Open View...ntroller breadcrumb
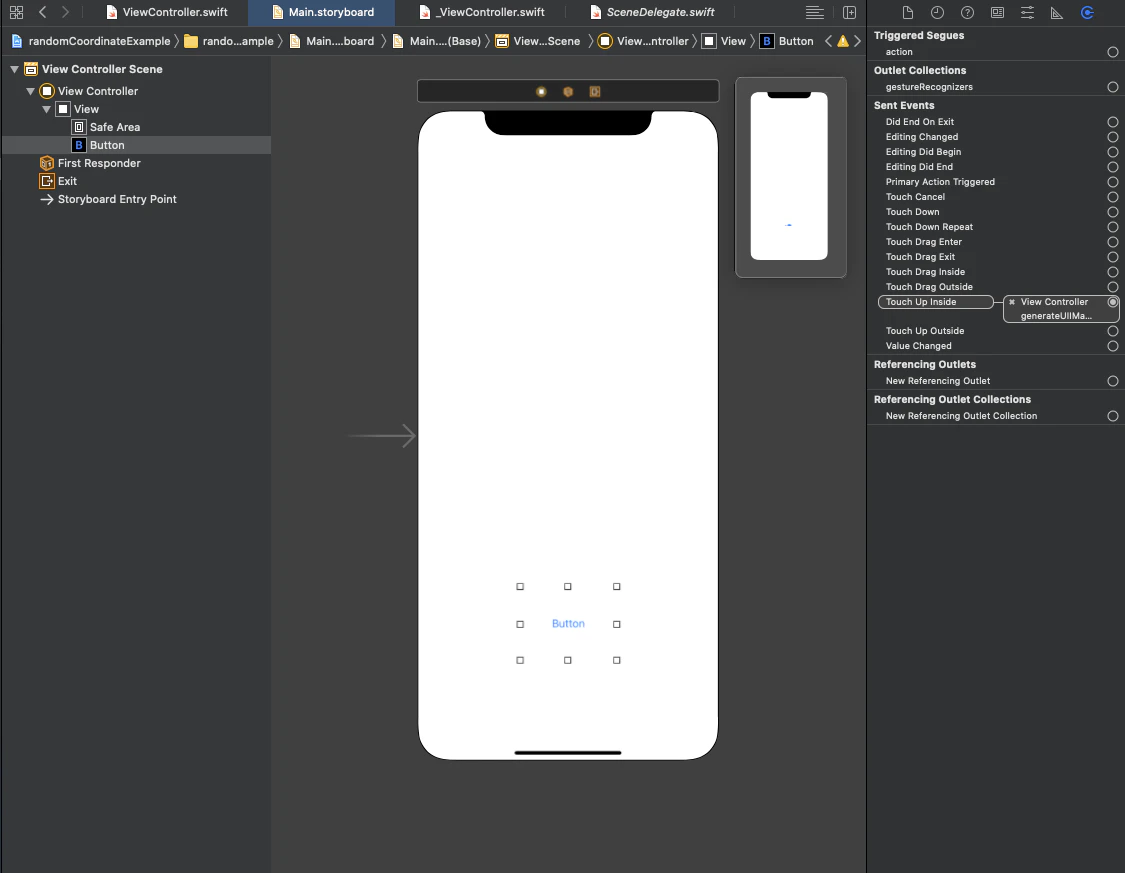 [643, 41]
